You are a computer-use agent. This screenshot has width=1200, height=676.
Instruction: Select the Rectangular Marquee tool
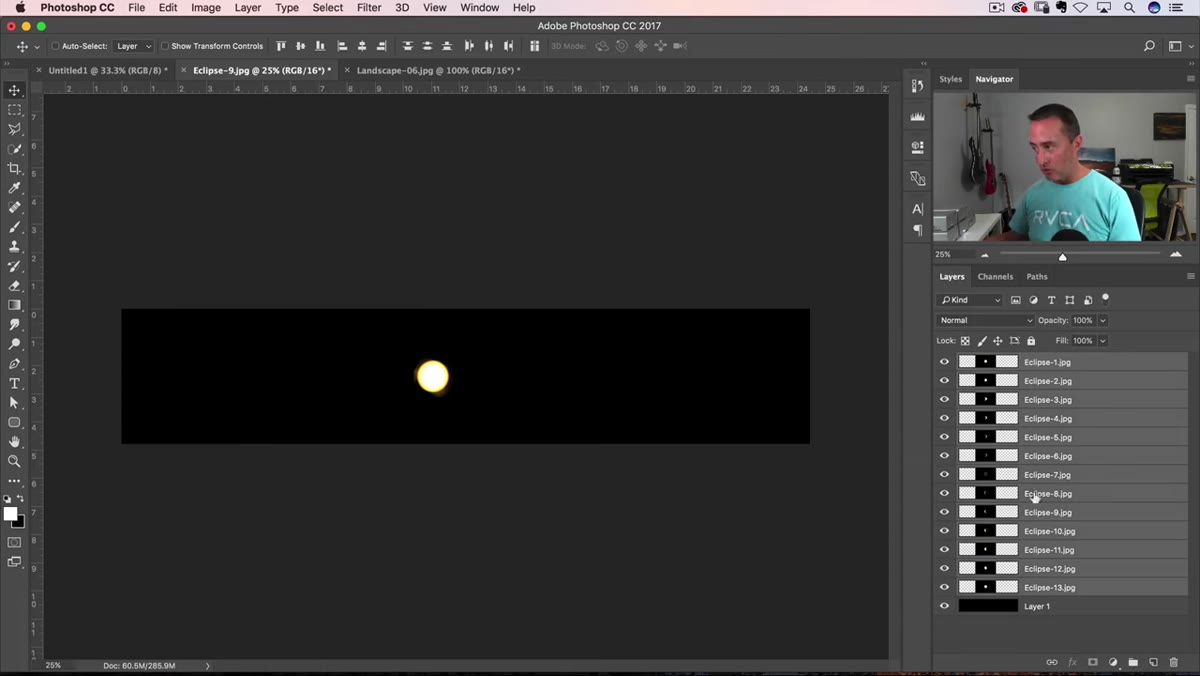coord(14,110)
